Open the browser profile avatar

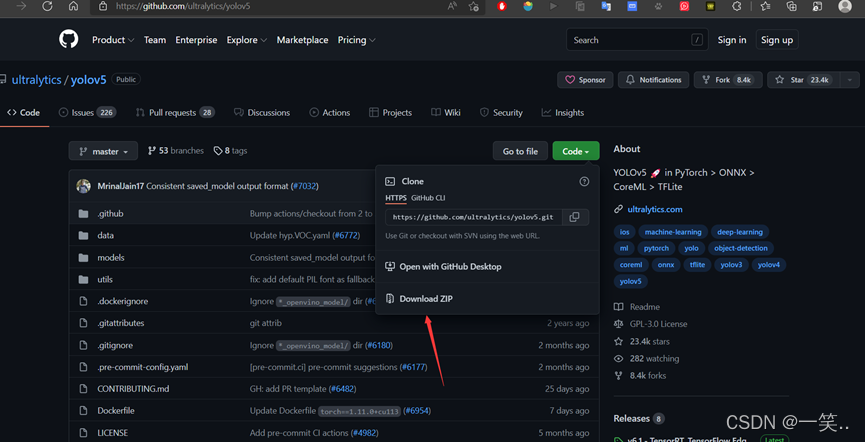(x=845, y=6)
